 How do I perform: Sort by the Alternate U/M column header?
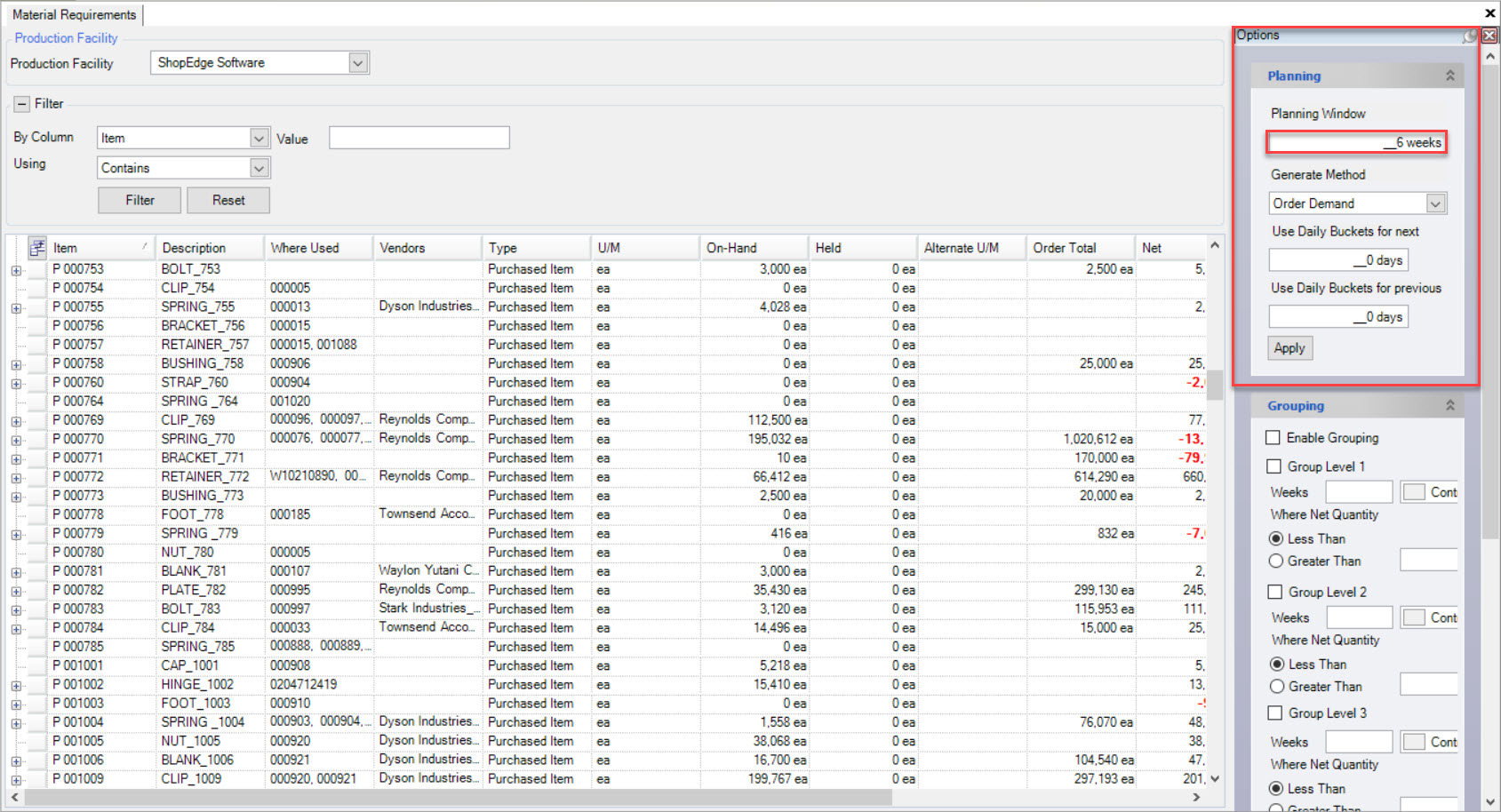point(971,248)
